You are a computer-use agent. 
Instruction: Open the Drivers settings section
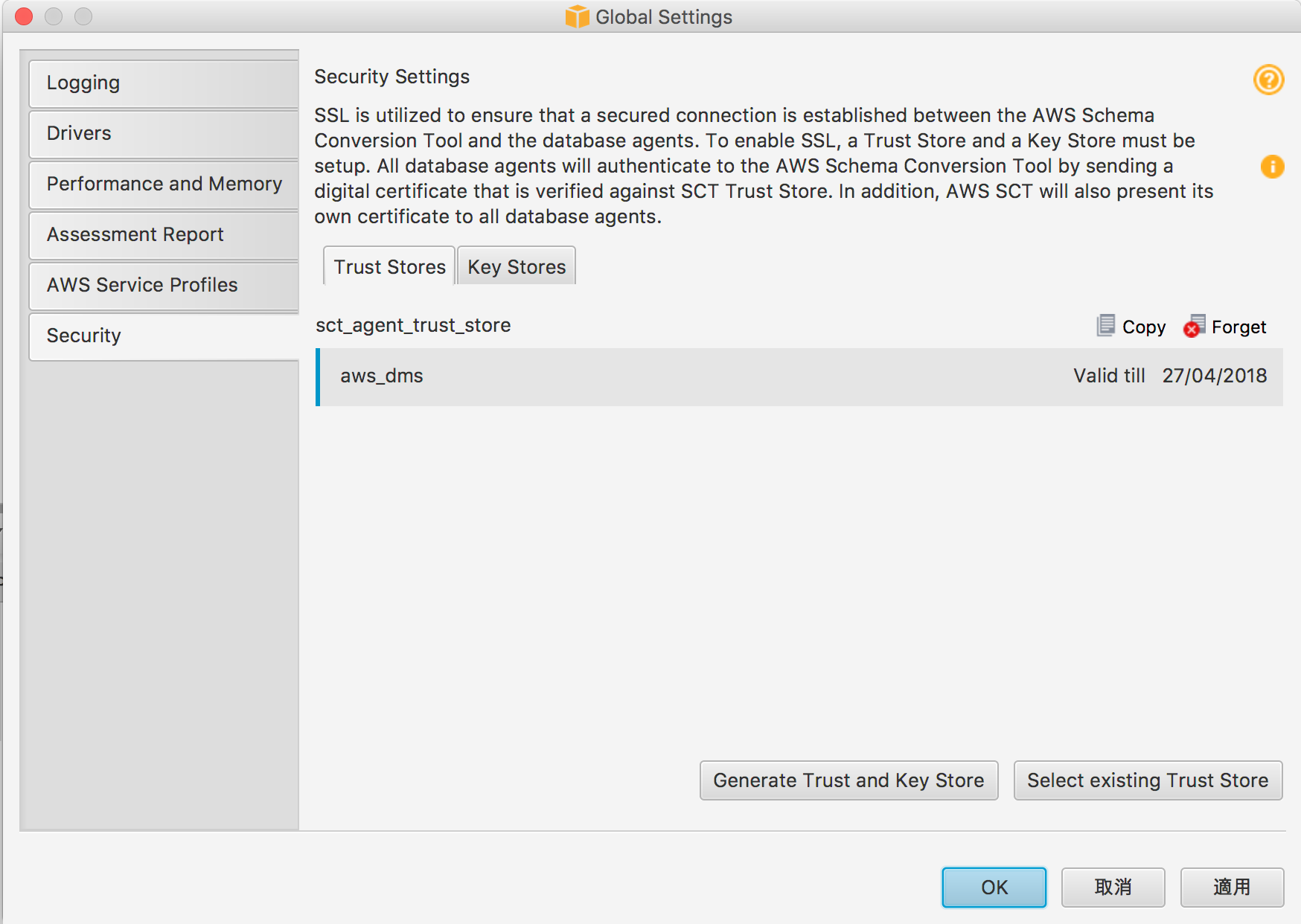coord(79,133)
